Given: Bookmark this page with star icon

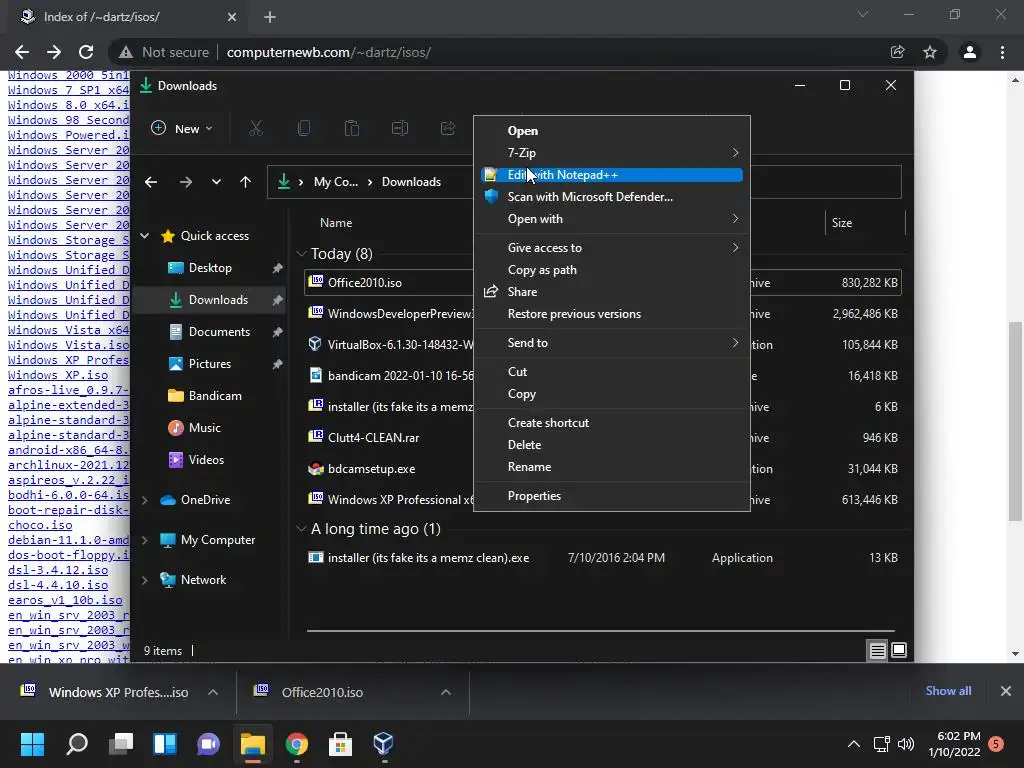Looking at the screenshot, I should pos(930,52).
